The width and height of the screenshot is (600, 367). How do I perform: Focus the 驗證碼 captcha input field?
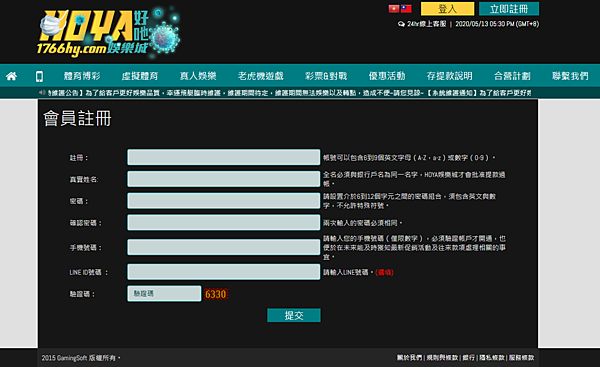[164, 294]
